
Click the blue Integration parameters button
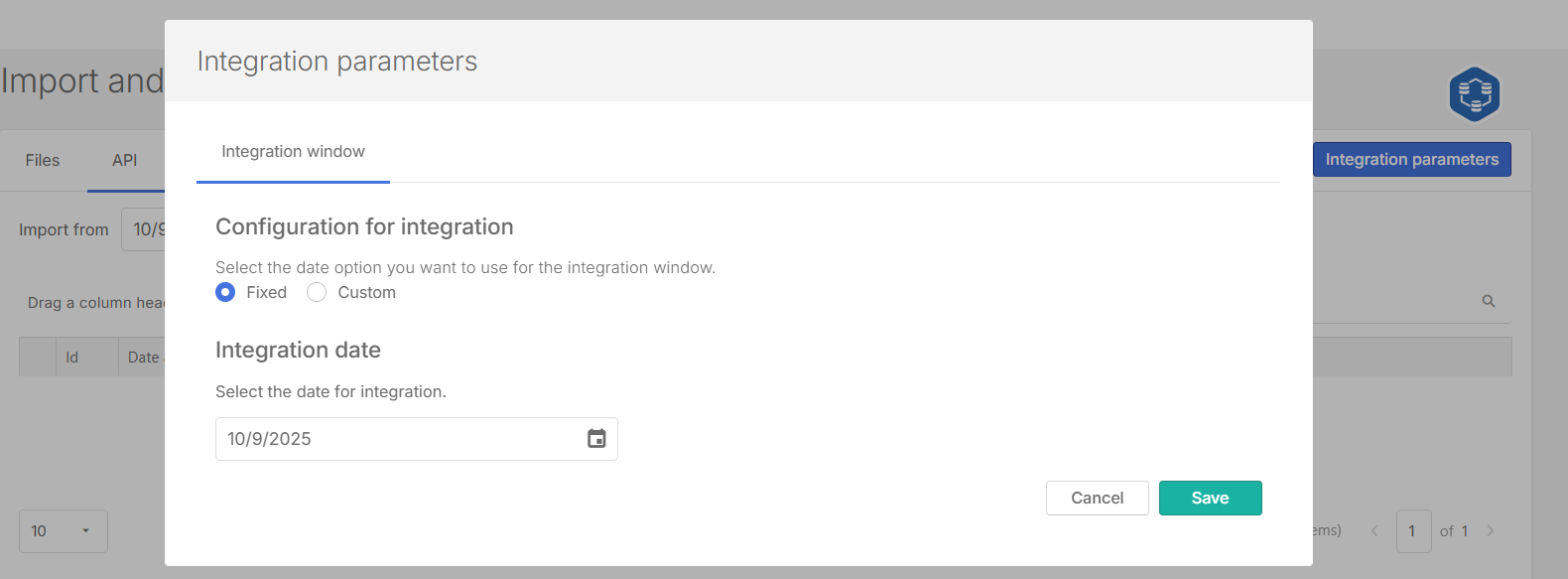click(x=1411, y=160)
